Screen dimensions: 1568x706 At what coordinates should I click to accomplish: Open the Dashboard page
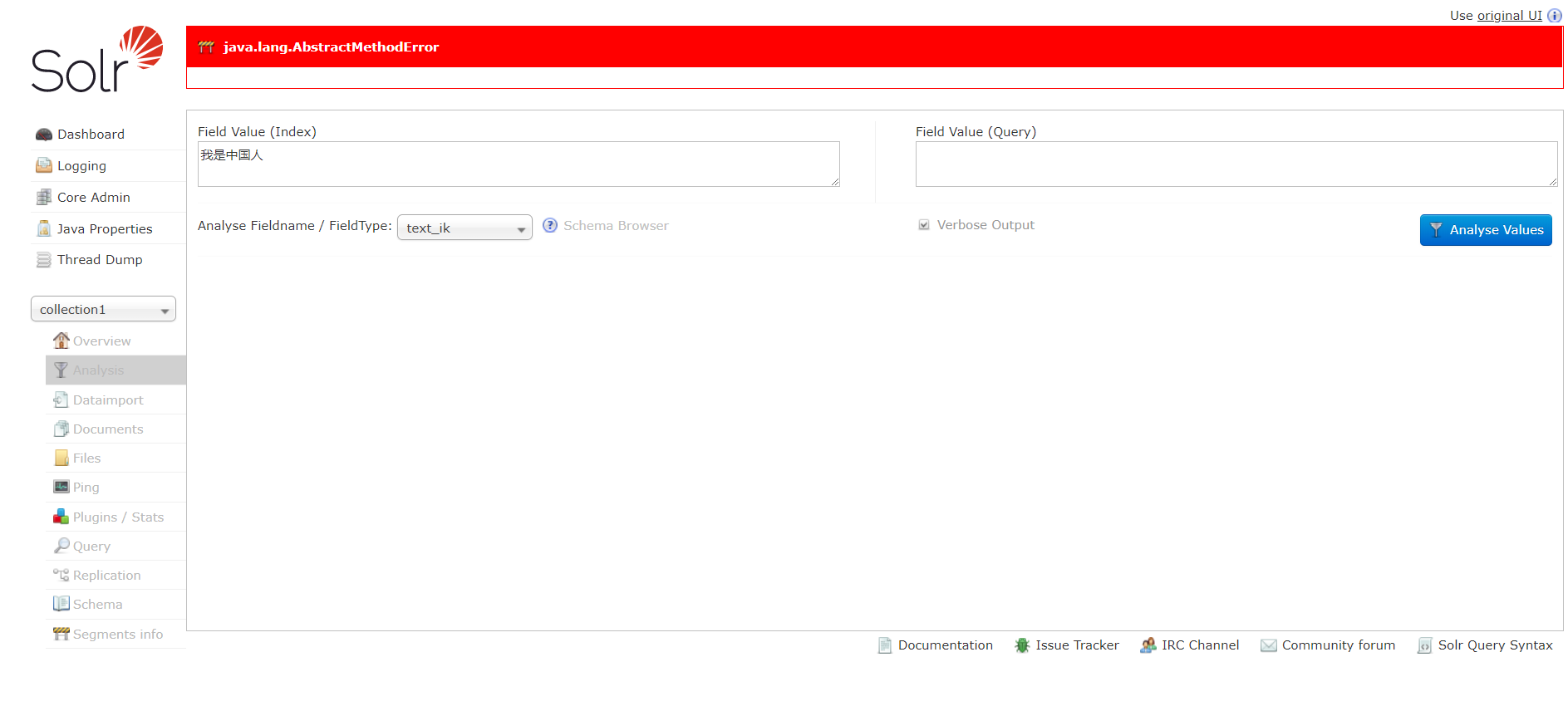point(91,135)
